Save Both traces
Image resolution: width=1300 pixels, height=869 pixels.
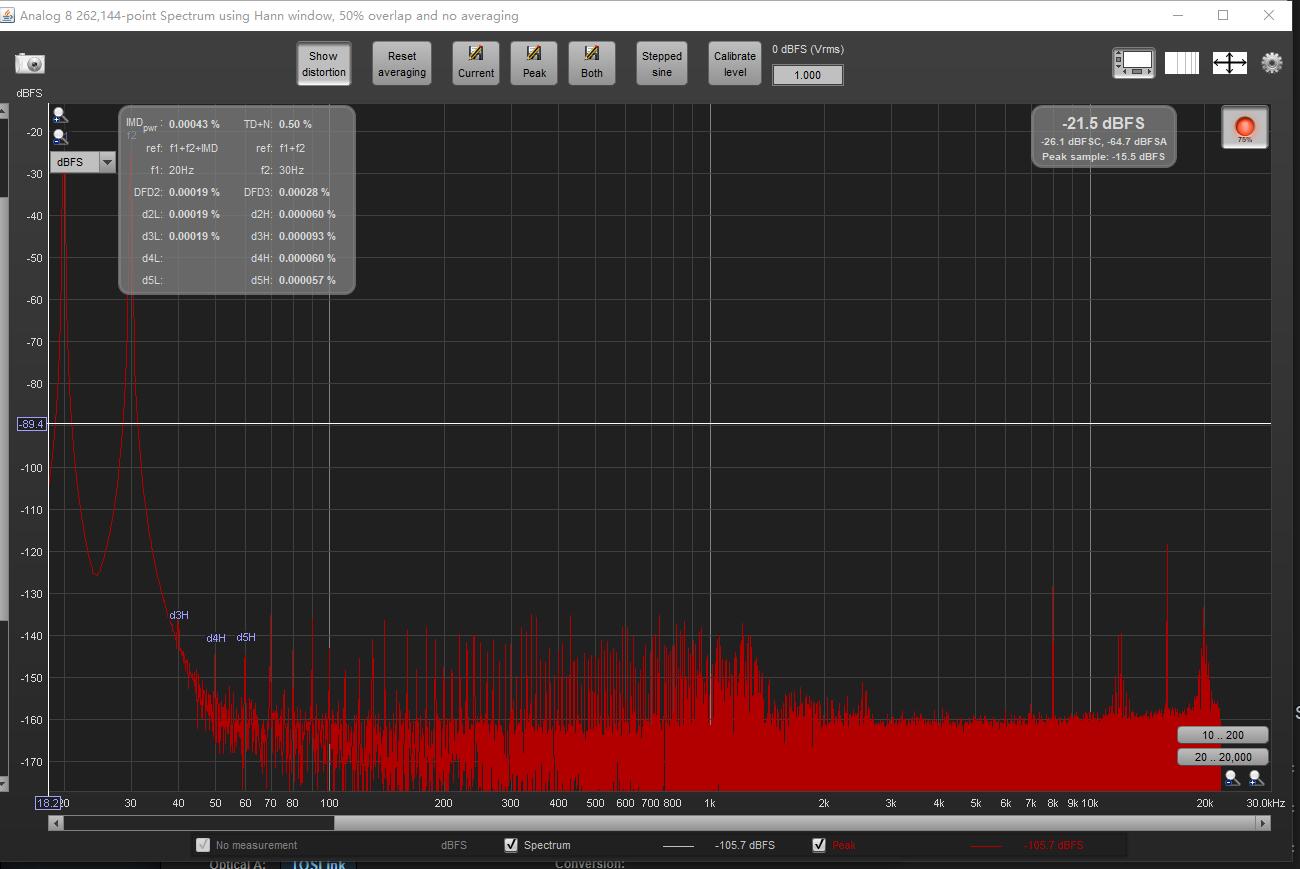pos(592,64)
